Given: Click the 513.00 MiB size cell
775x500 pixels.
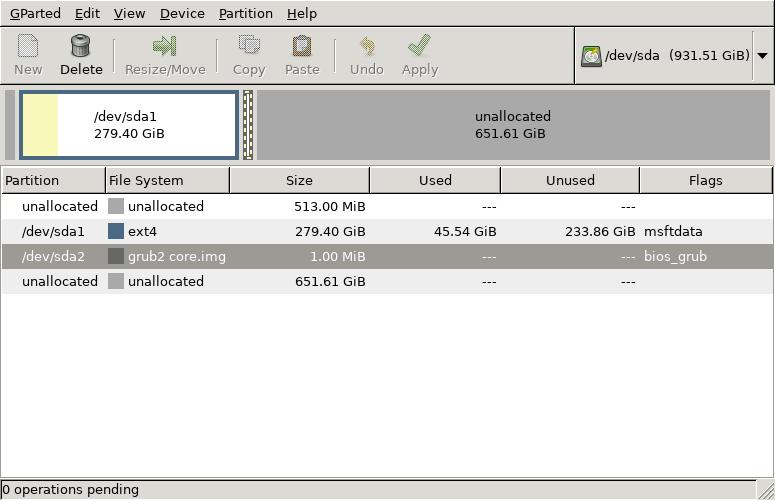Looking at the screenshot, I should tap(330, 206).
